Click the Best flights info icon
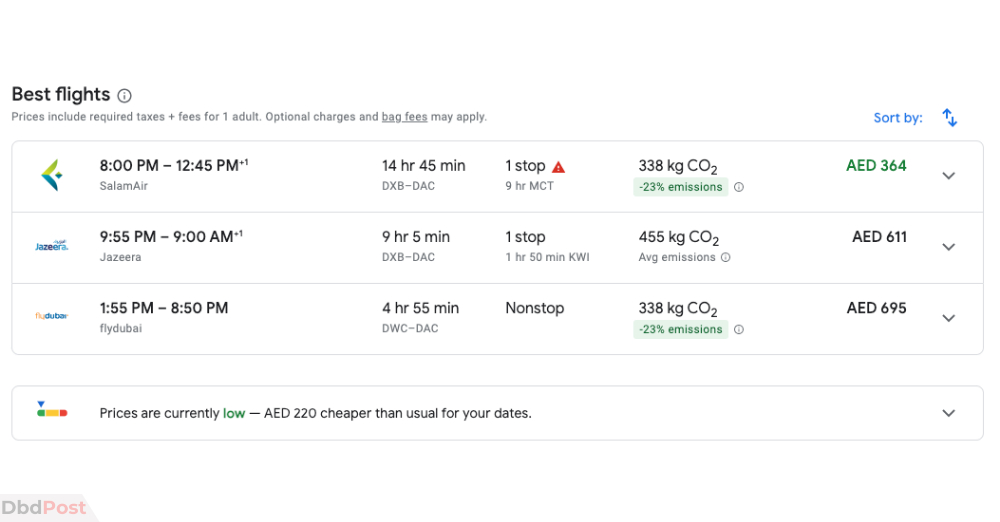This screenshot has height=522, width=1000. (124, 96)
